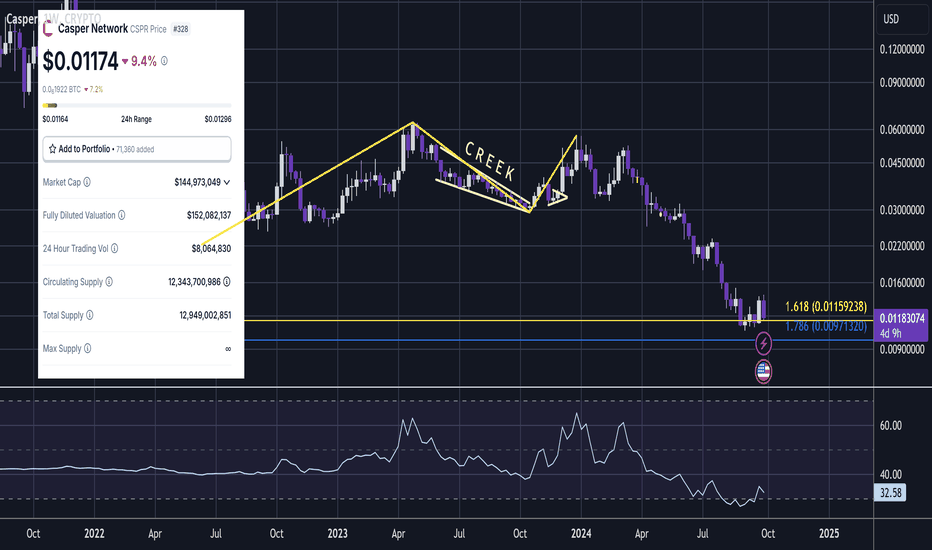Click the Casper Network logo icon

pyautogui.click(x=48, y=29)
